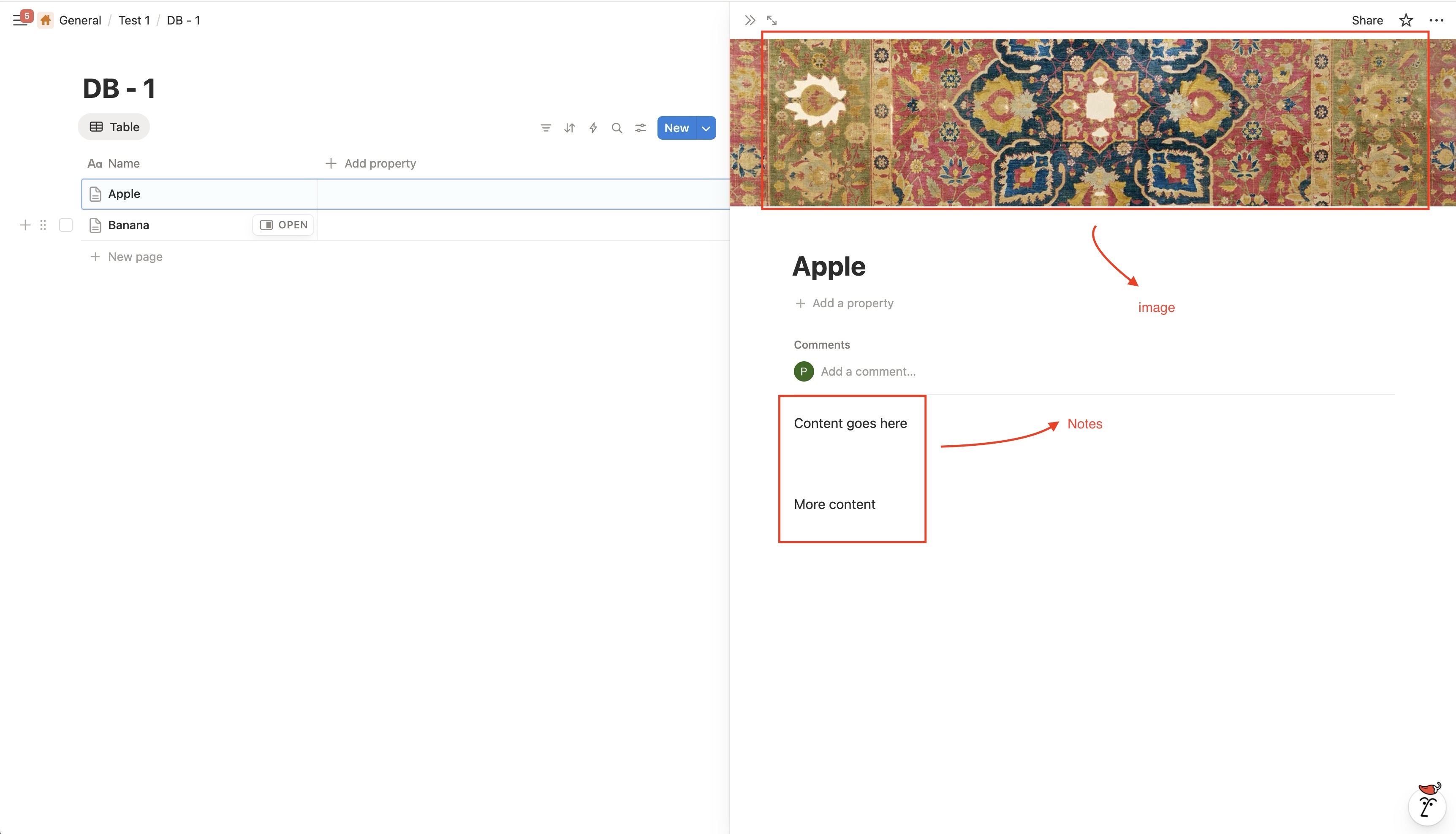Select the Table view tab
This screenshot has height=834, width=1456.
pos(114,127)
